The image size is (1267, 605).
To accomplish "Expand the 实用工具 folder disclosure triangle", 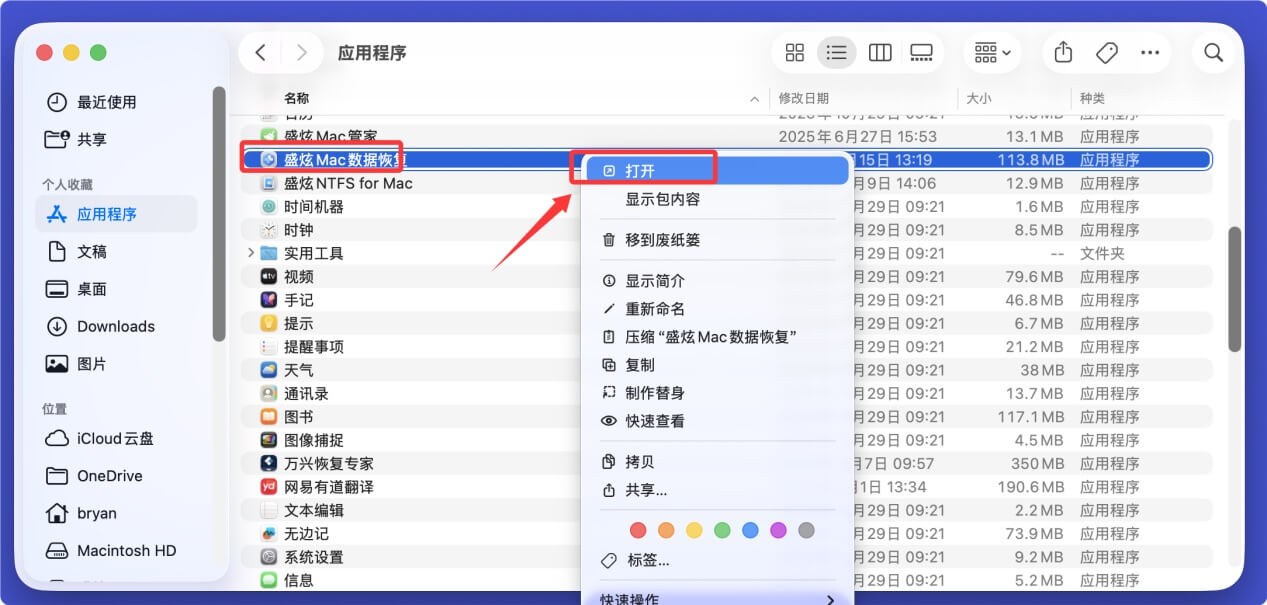I will coord(249,254).
